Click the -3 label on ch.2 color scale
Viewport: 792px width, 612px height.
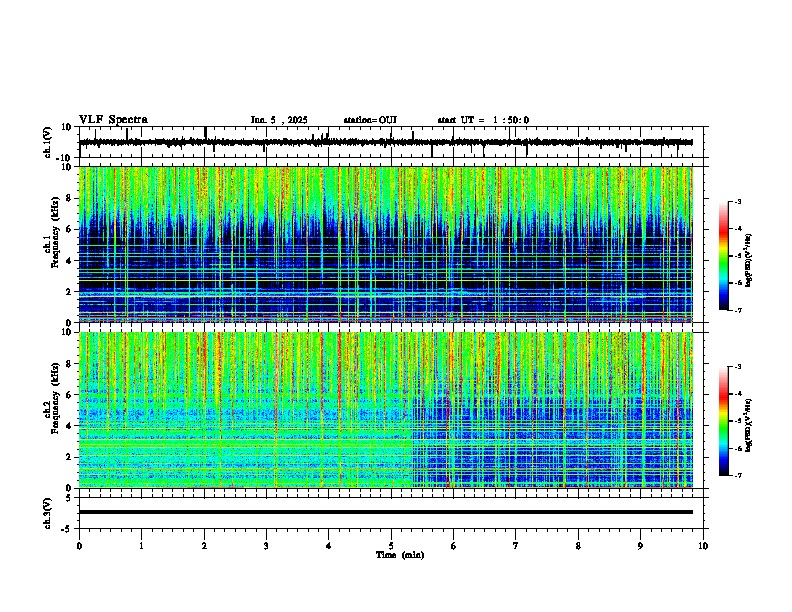point(738,367)
